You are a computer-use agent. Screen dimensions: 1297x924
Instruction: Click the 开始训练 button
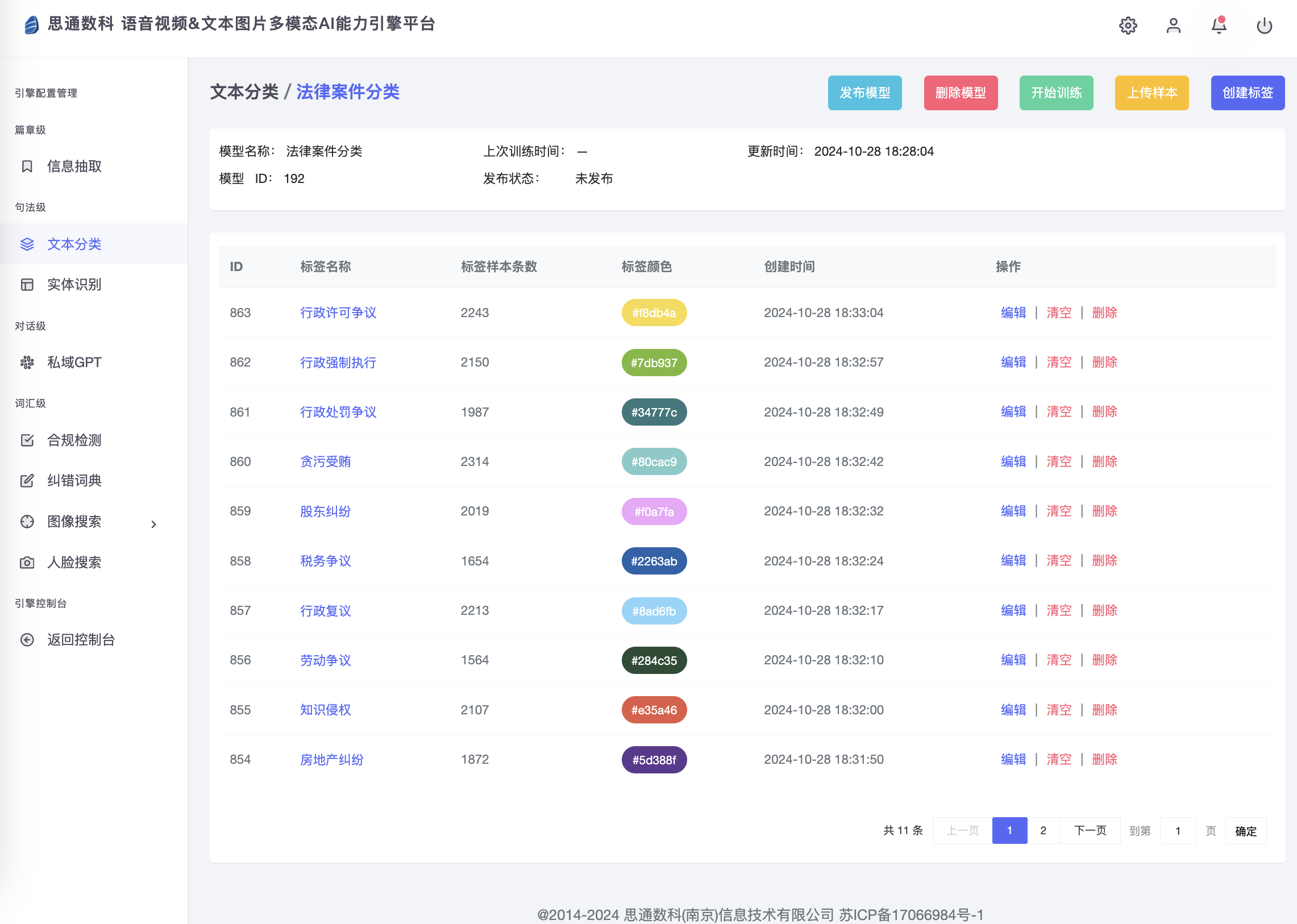point(1055,93)
